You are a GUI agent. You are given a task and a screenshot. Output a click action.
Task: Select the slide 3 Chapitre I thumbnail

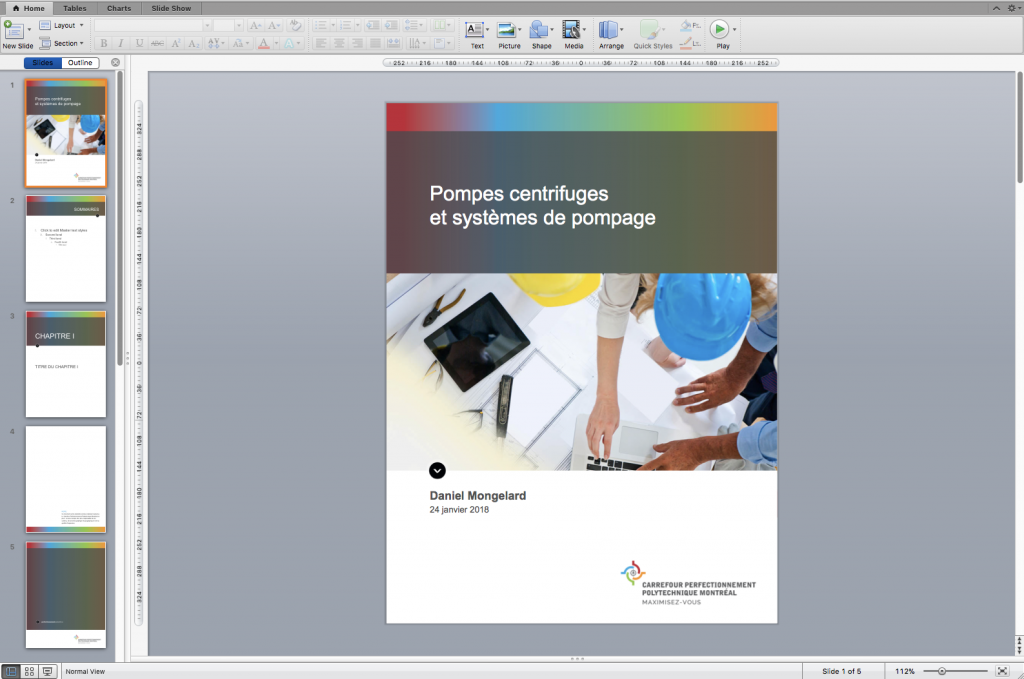click(65, 364)
